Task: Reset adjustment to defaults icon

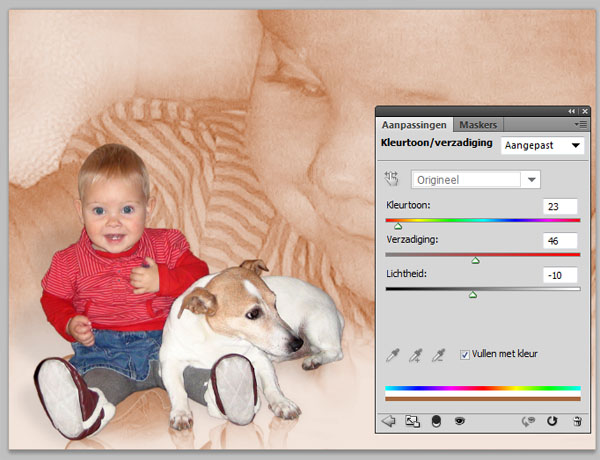Action: (x=552, y=421)
